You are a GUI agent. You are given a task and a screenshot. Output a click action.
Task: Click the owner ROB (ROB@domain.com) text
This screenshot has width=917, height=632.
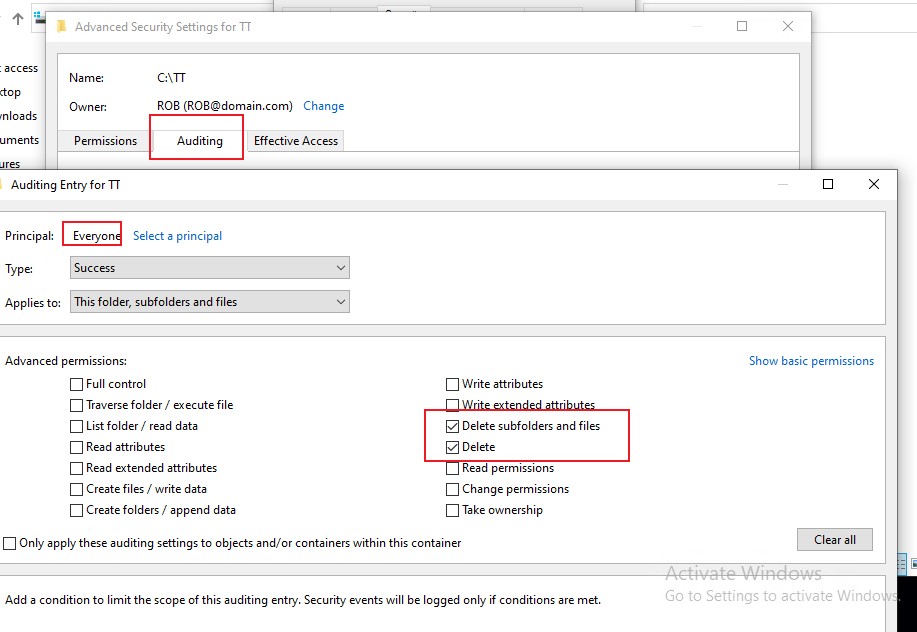pos(225,106)
